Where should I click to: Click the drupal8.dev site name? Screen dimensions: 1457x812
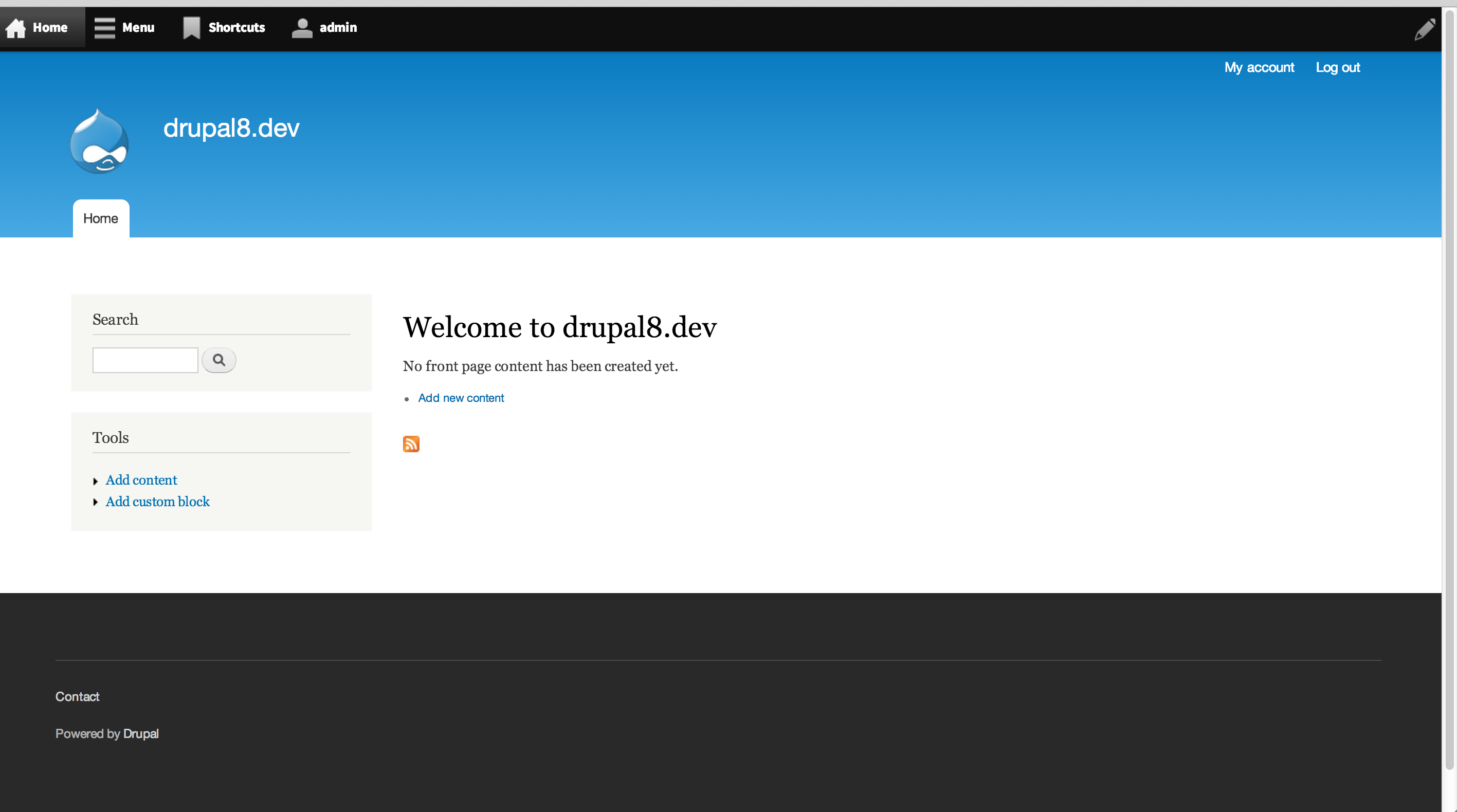click(231, 128)
